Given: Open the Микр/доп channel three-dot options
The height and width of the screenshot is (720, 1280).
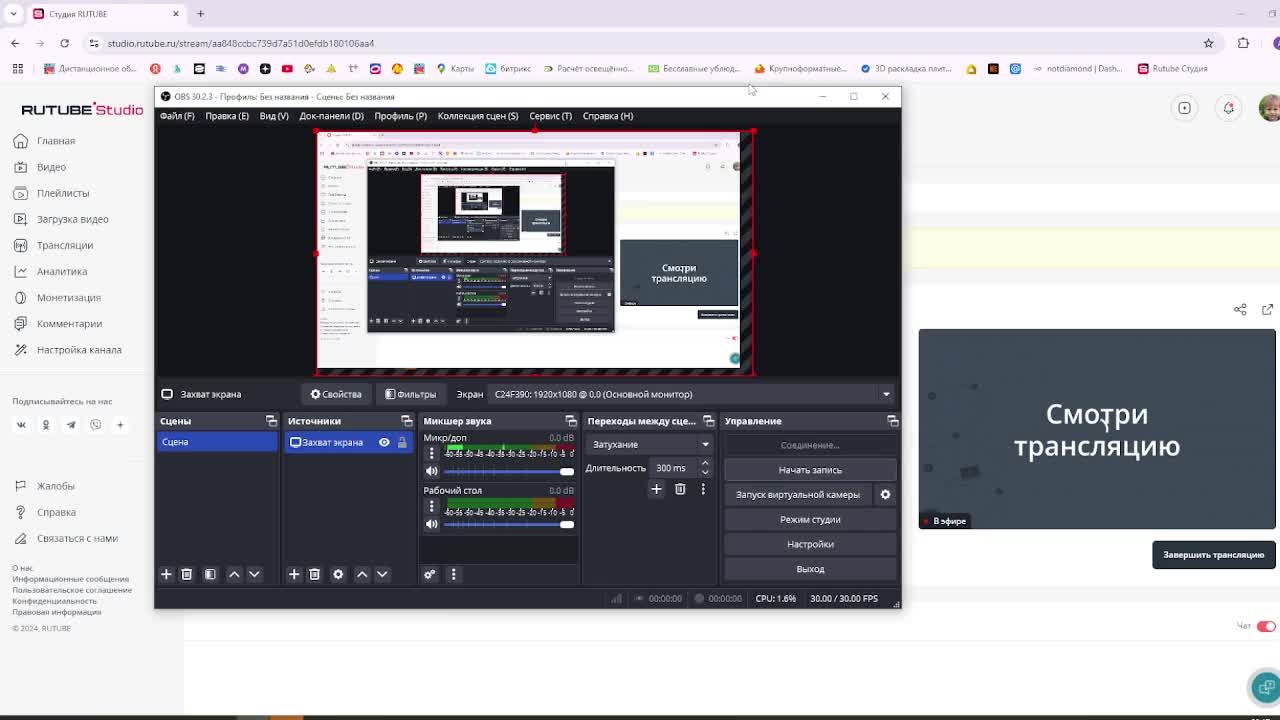Looking at the screenshot, I should [432, 453].
